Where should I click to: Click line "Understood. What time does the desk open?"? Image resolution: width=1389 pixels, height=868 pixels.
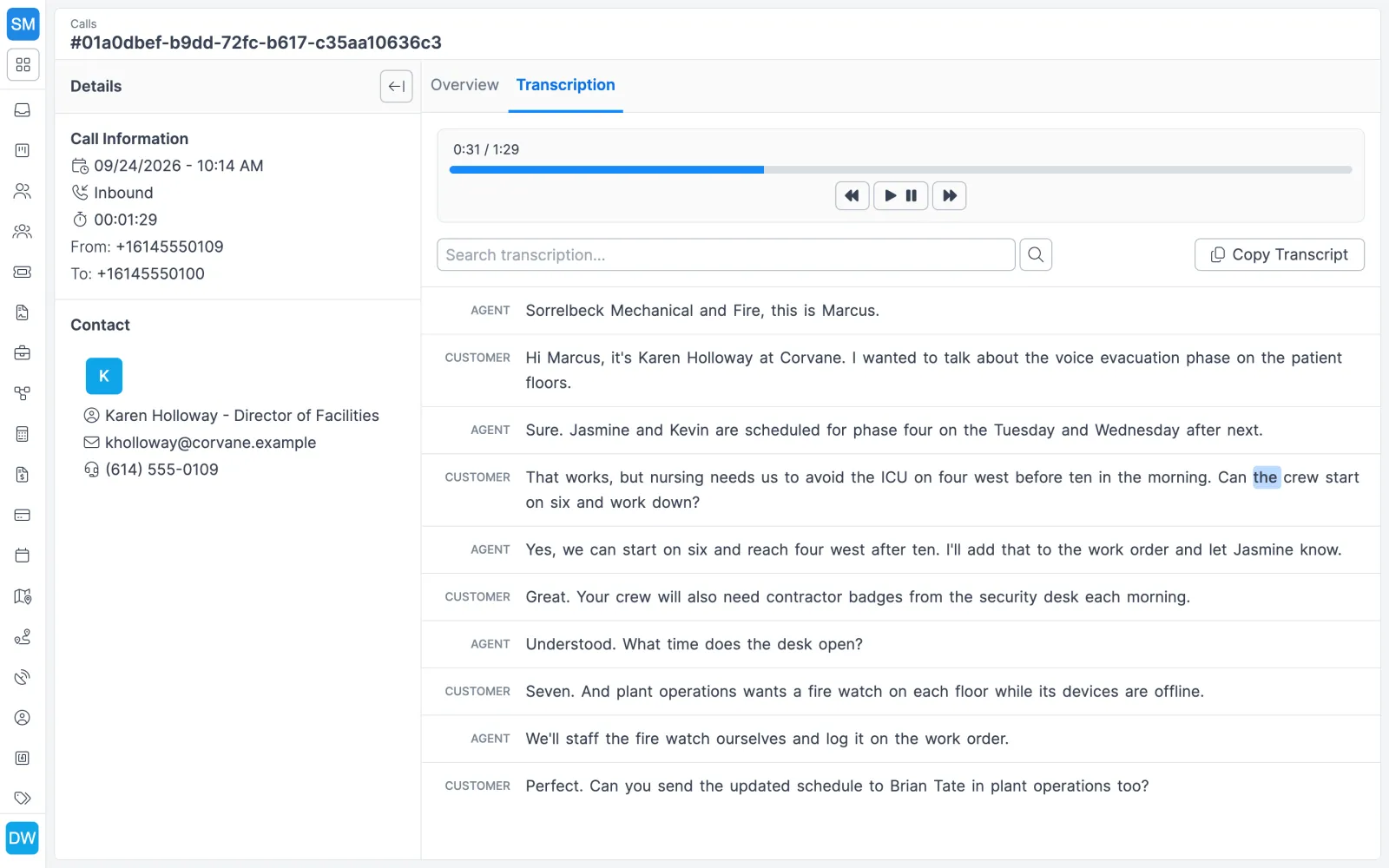click(694, 644)
